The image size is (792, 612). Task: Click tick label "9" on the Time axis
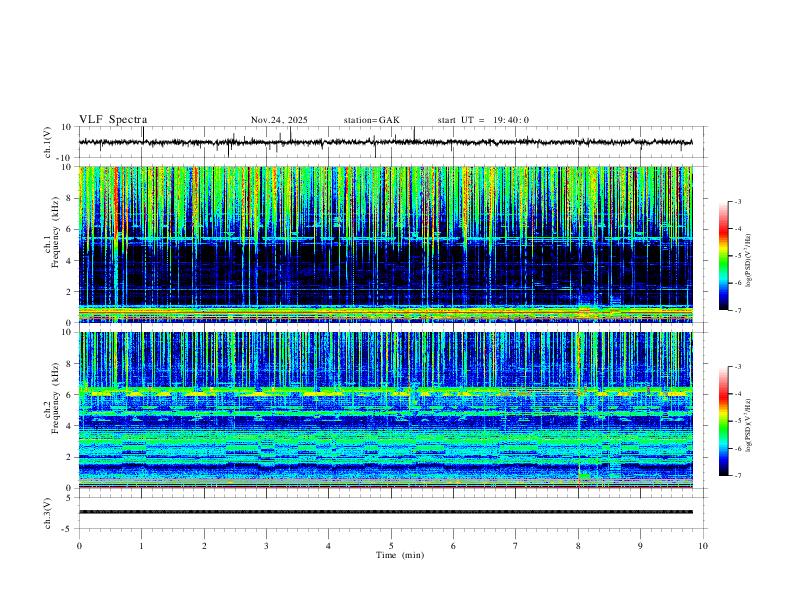[640, 546]
